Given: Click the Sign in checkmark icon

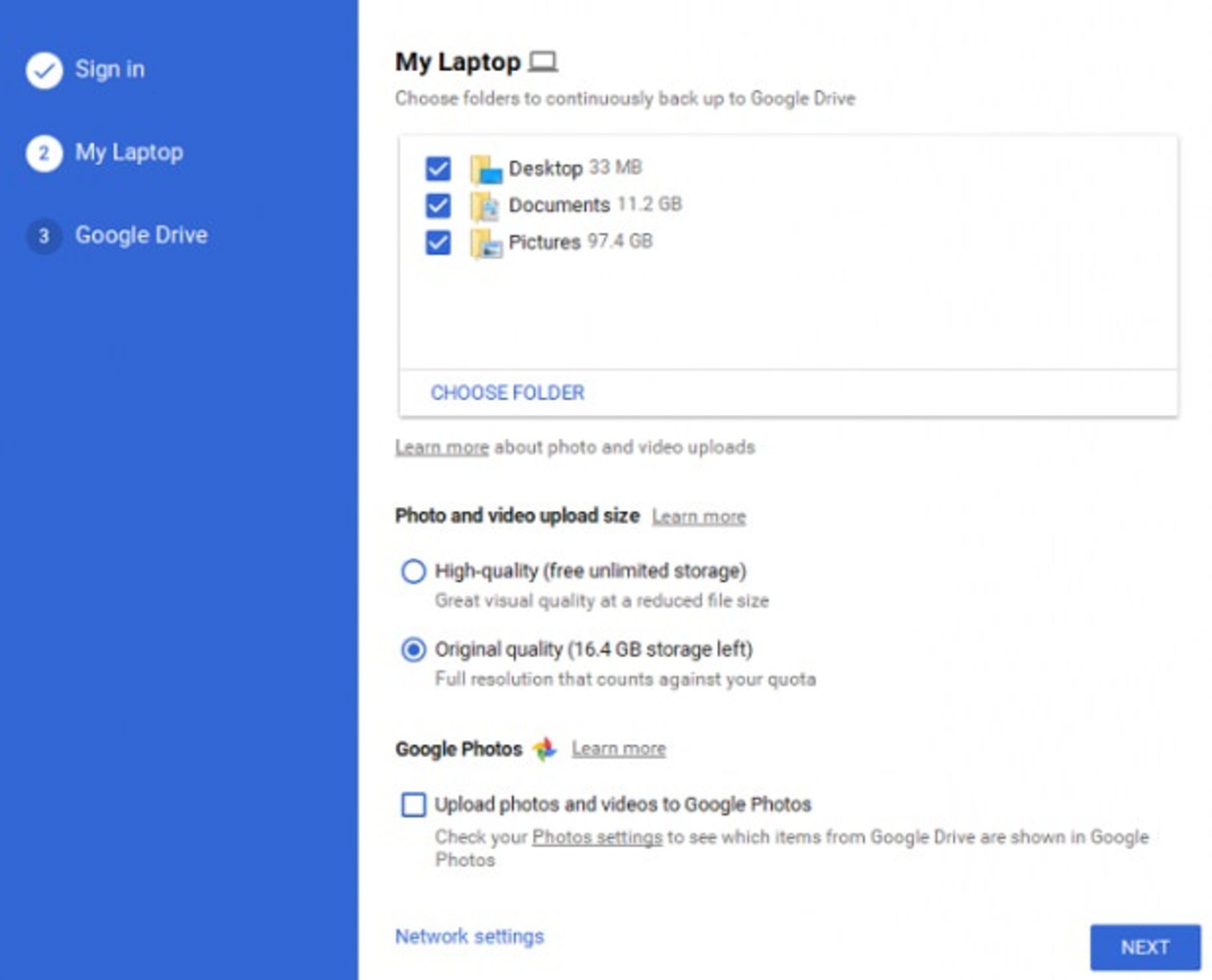Looking at the screenshot, I should 44,69.
